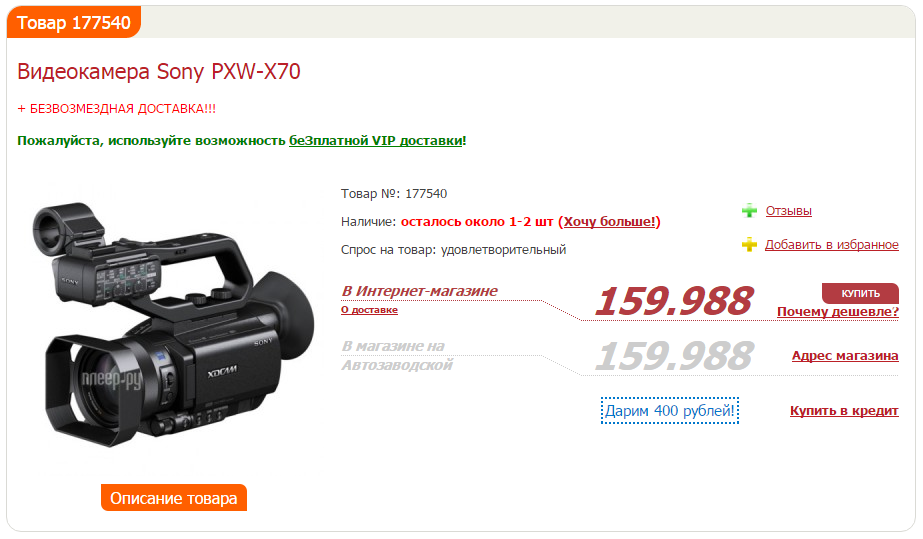Screen dimensions: 923x539
Task: Select the Товар 177540 tab
Action: click(74, 22)
